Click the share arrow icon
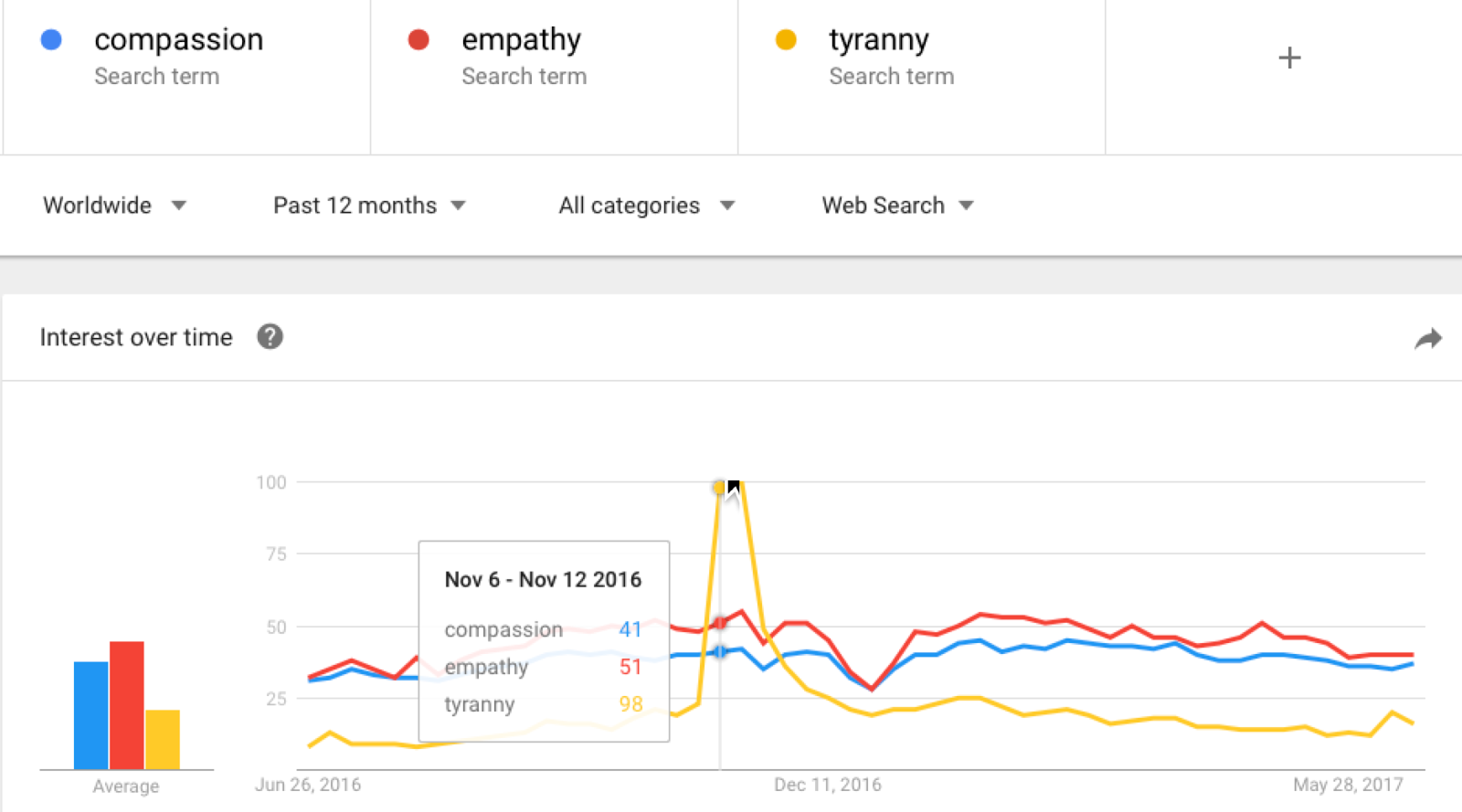Image resolution: width=1462 pixels, height=812 pixels. (1427, 339)
